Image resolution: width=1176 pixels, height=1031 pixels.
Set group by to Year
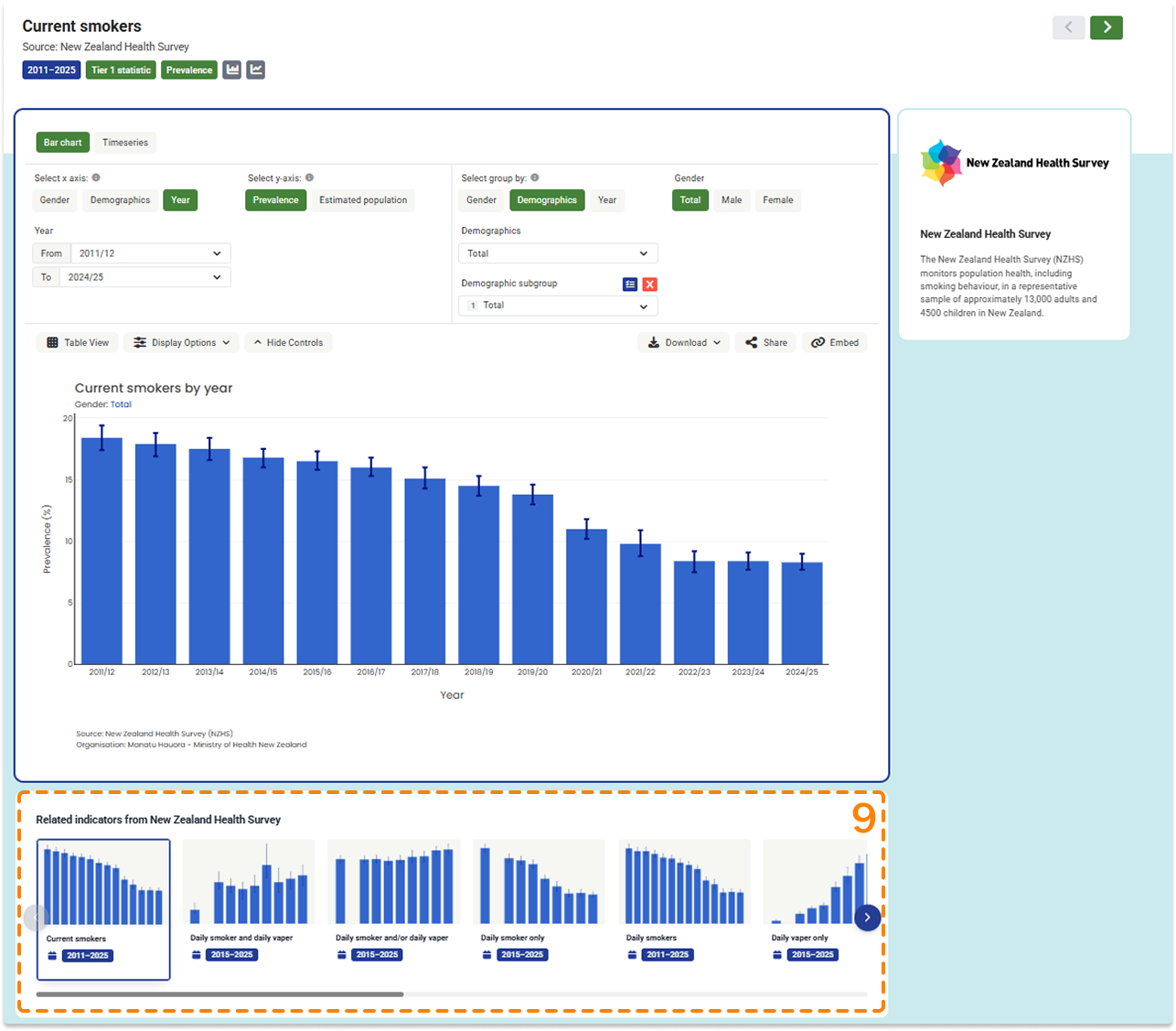point(607,199)
